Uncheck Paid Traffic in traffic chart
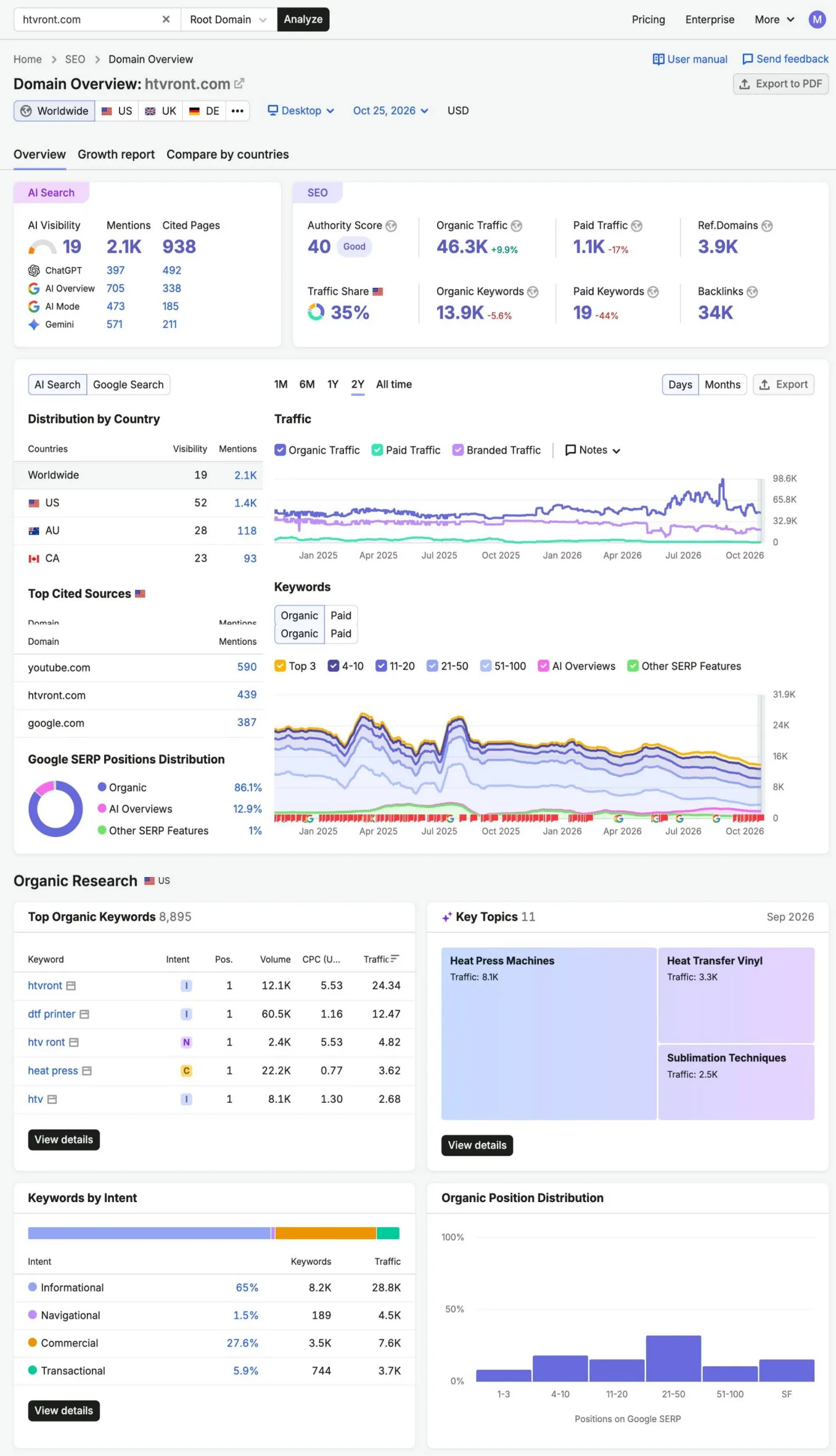Screen dimensions: 836x1456 point(377,450)
